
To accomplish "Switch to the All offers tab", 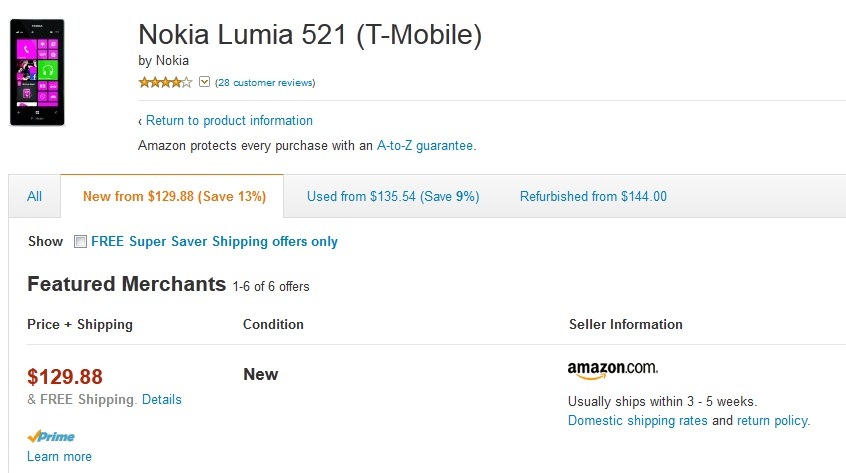I will pos(35,196).
